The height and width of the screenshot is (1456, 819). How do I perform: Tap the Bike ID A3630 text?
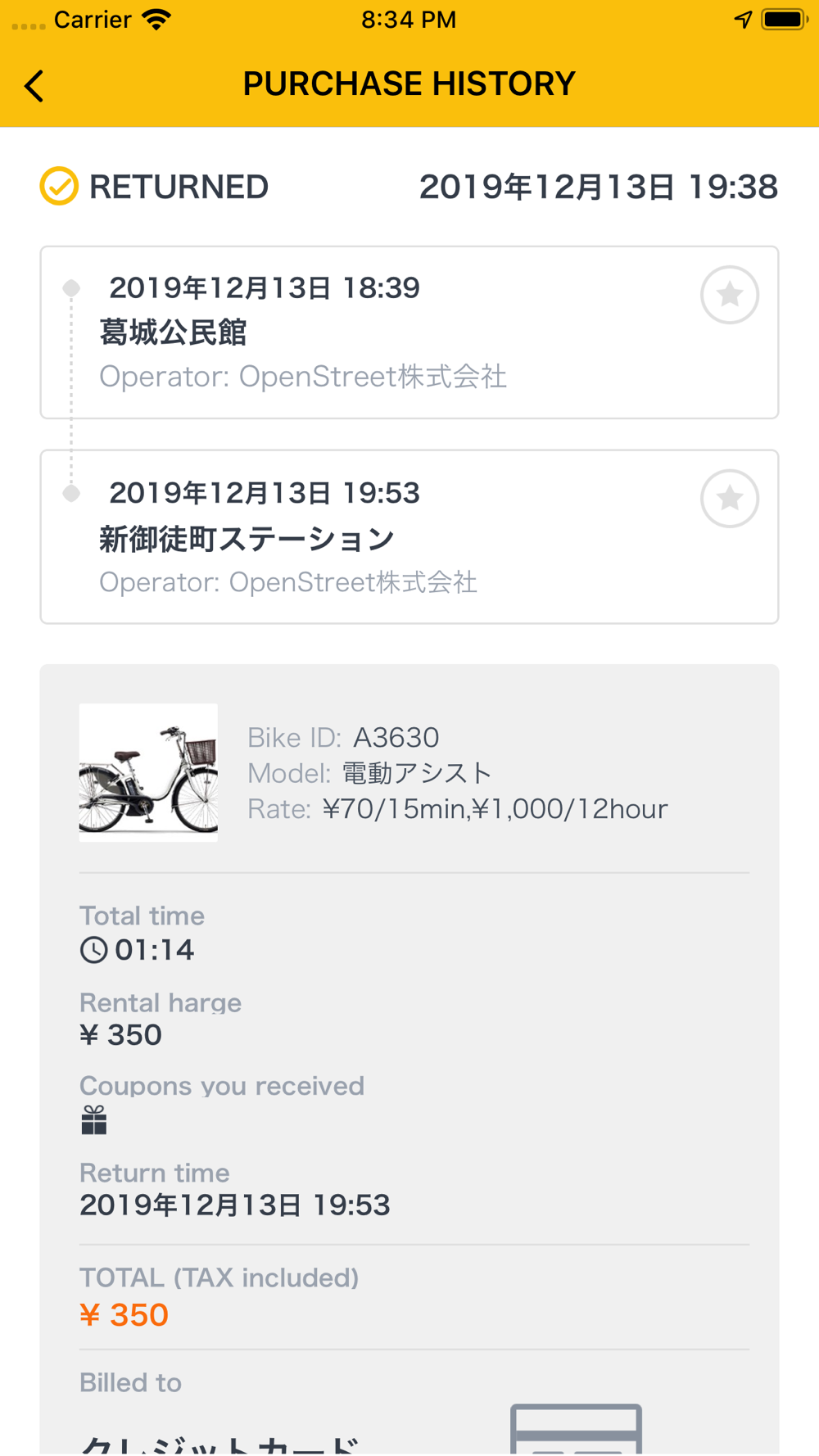tap(343, 738)
